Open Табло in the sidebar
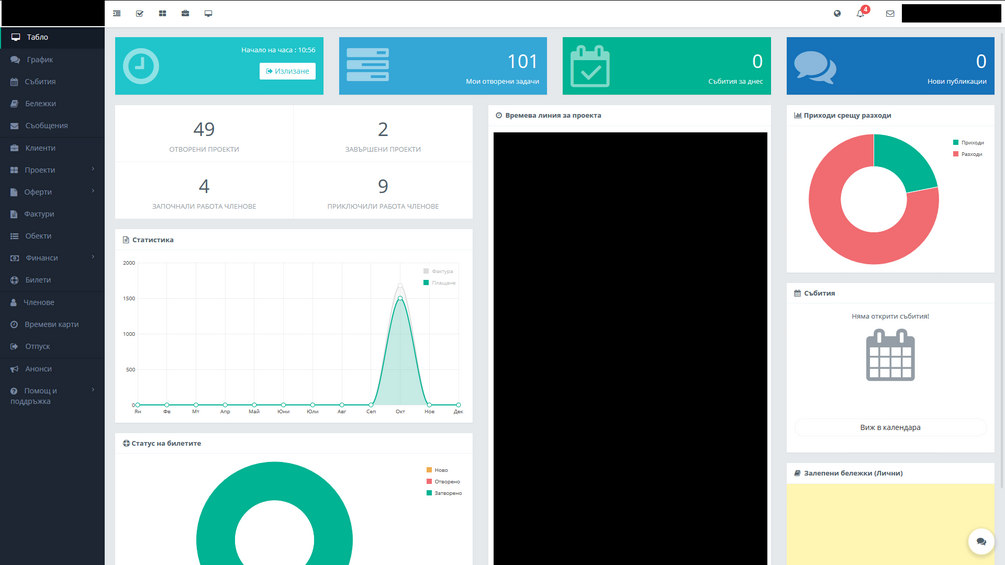This screenshot has height=565, width=1005. (x=53, y=37)
